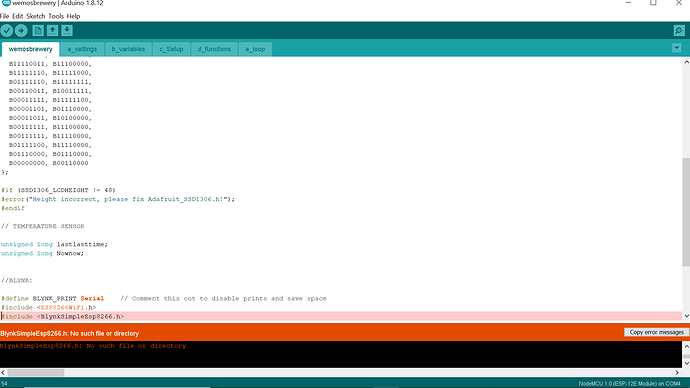Switch to the a_settings tab
Viewport: 690px width, 388px height.
(x=82, y=49)
